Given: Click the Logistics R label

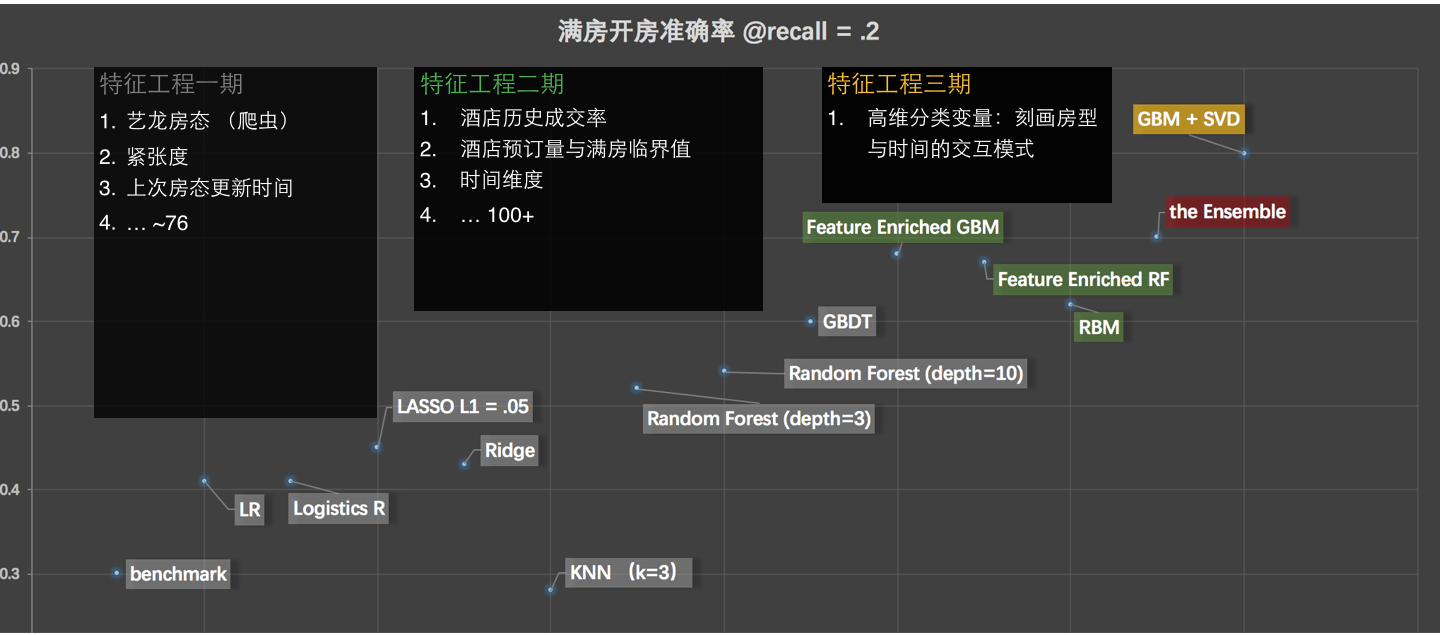Looking at the screenshot, I should click(x=339, y=508).
